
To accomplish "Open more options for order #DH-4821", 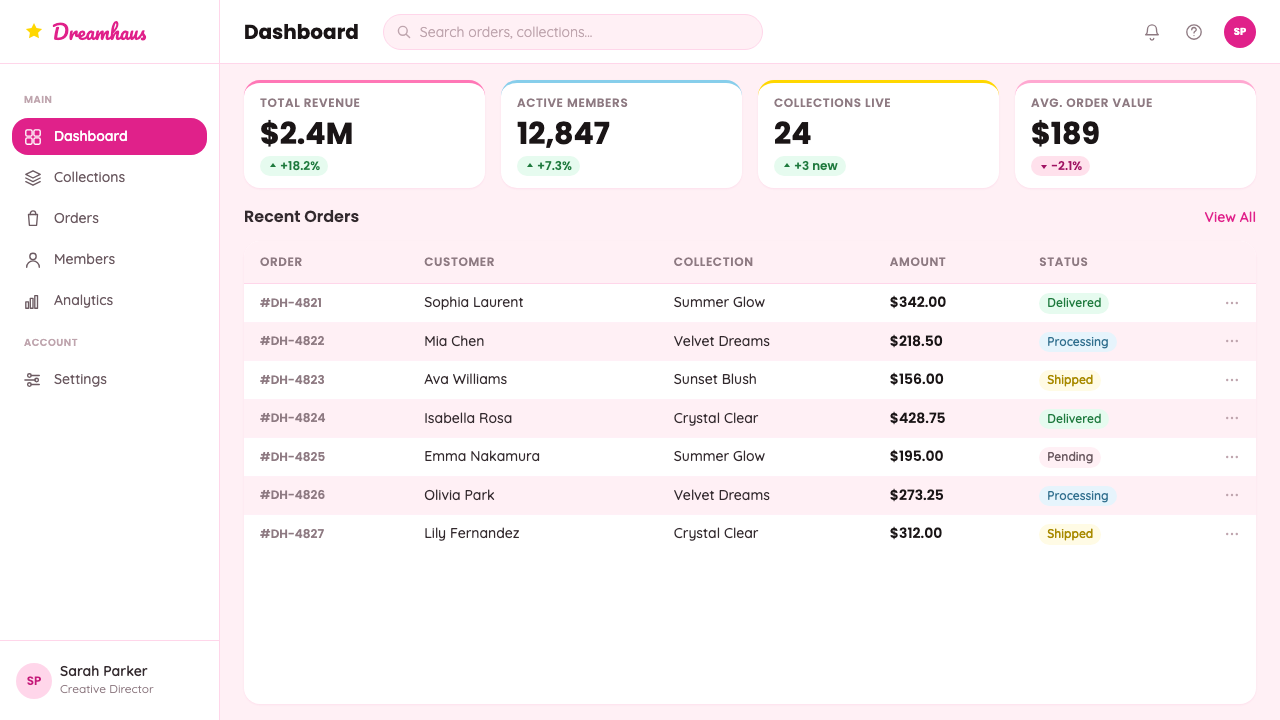I will click(x=1232, y=303).
